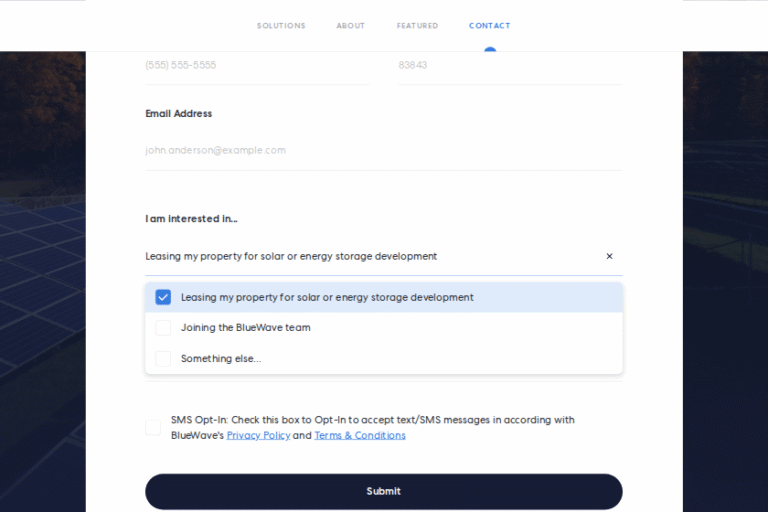Select the highlighted Leasing my property option text

(327, 298)
